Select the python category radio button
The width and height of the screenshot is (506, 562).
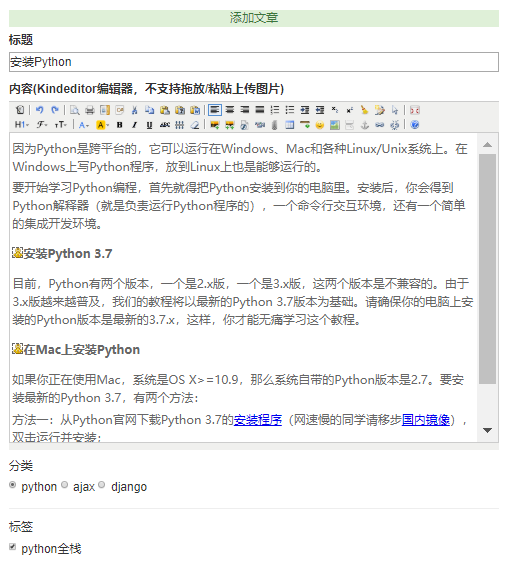[x=13, y=485]
